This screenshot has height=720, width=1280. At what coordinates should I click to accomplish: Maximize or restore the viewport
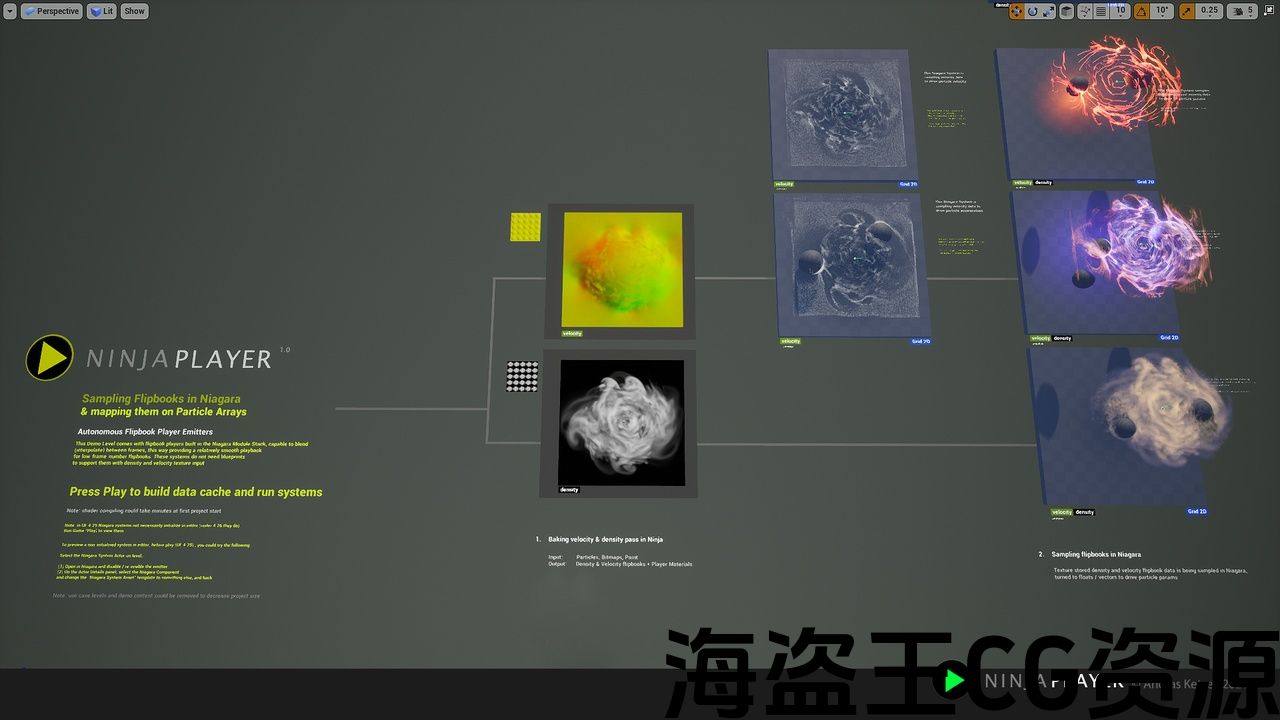(1270, 11)
